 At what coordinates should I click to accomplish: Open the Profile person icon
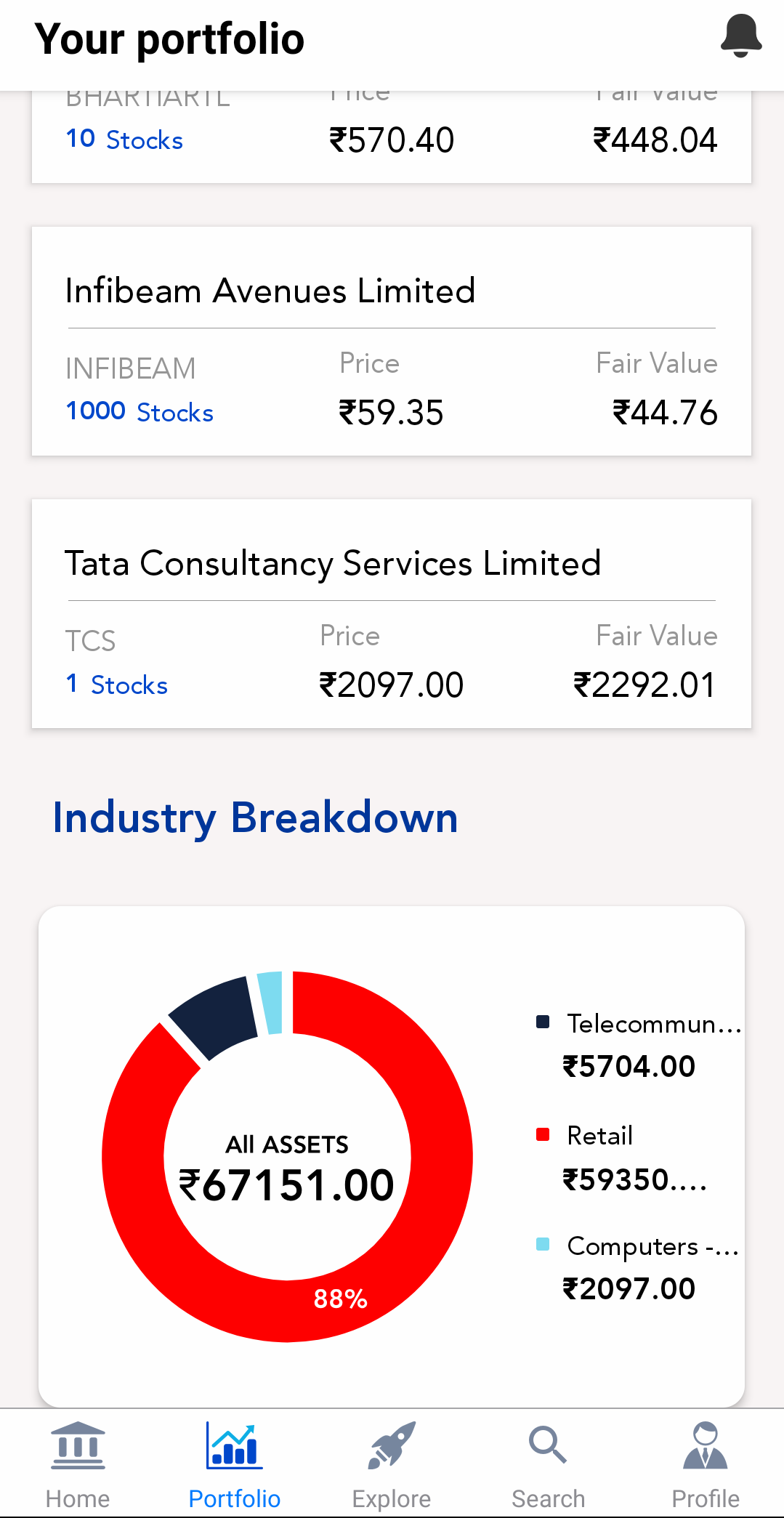[705, 1446]
